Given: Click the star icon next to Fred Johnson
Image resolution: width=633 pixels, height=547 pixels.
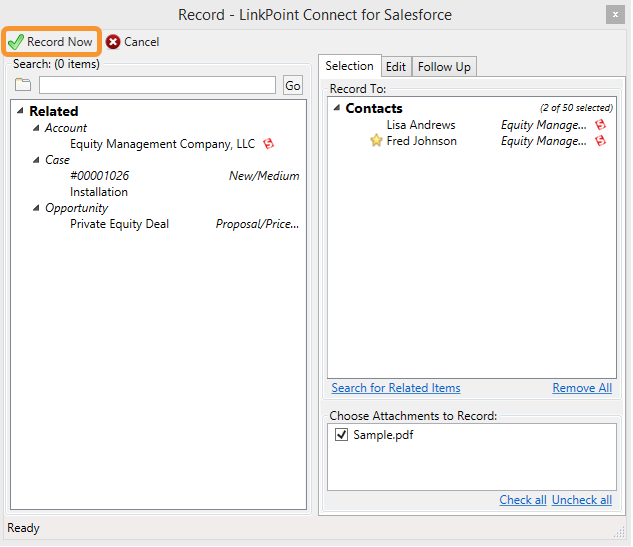Looking at the screenshot, I should 376,141.
